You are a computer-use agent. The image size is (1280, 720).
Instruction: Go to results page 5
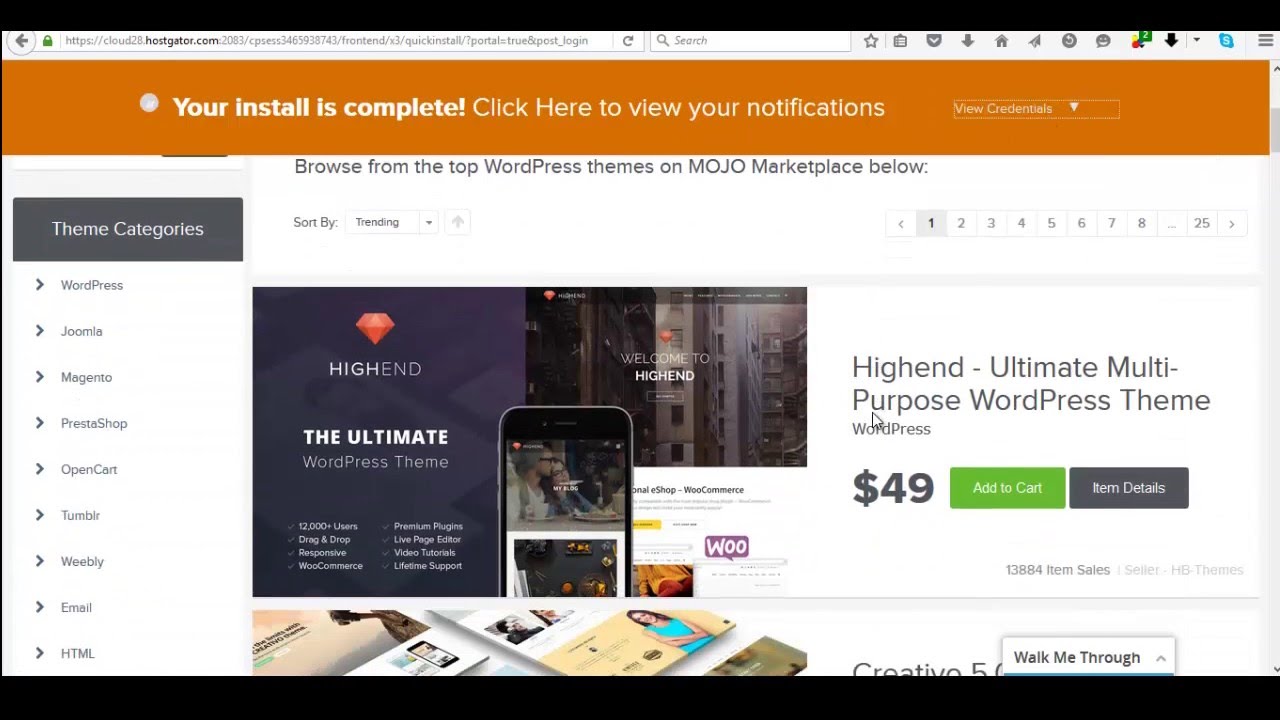(x=1051, y=223)
